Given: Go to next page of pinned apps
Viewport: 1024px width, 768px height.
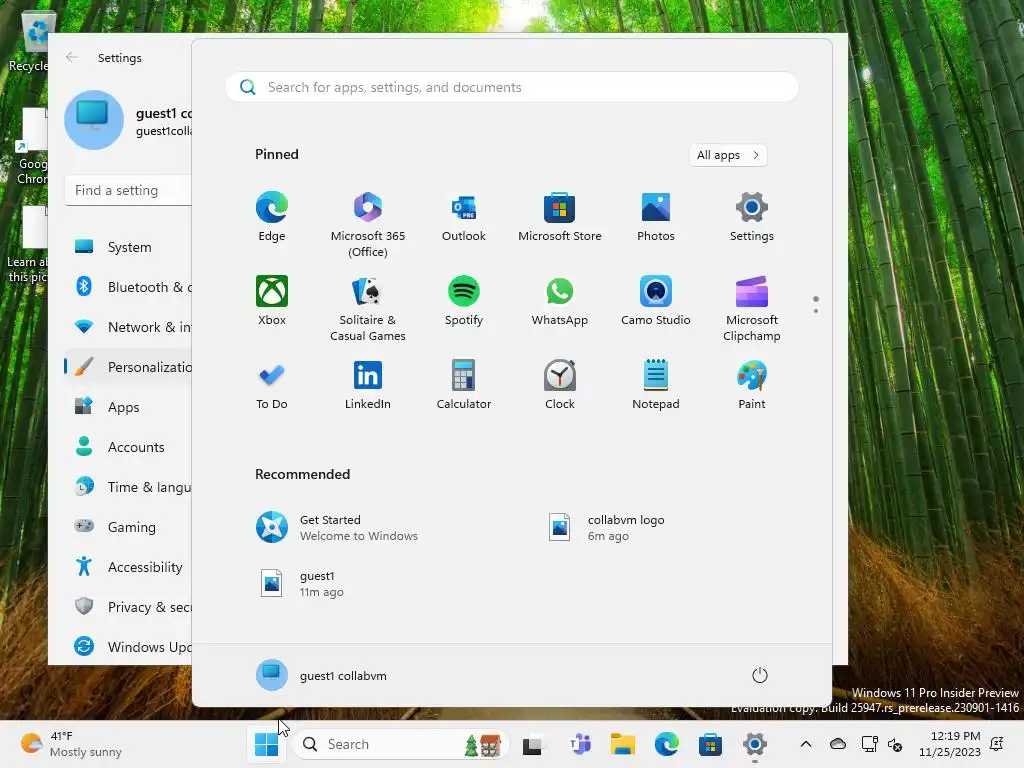Looking at the screenshot, I should pyautogui.click(x=816, y=311).
